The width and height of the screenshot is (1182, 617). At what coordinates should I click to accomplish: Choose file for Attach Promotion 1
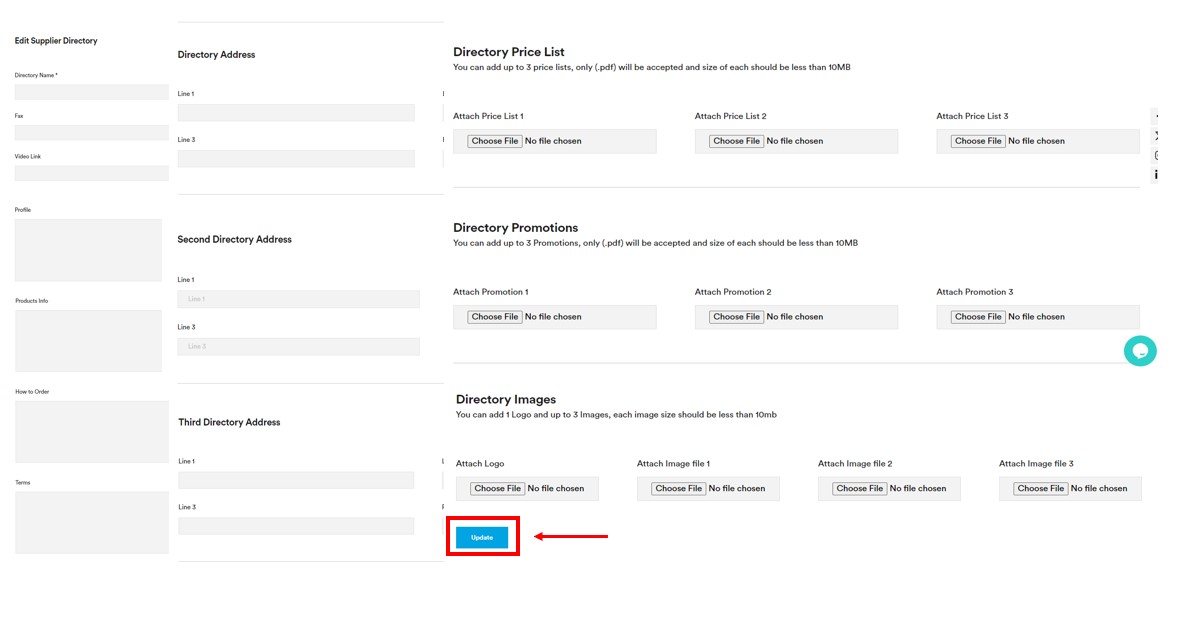click(495, 317)
